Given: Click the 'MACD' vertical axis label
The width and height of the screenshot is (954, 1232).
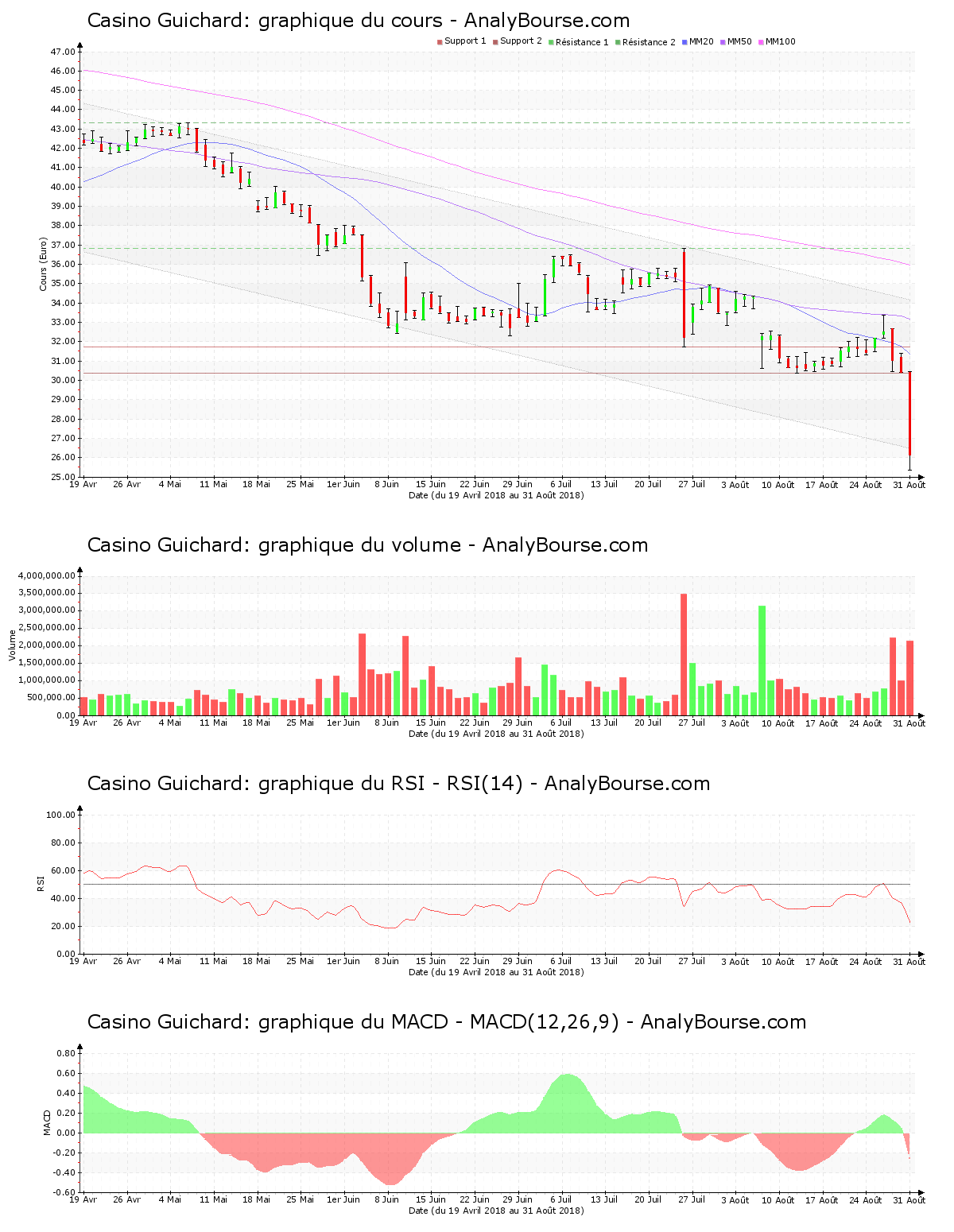Looking at the screenshot, I should [48, 1122].
